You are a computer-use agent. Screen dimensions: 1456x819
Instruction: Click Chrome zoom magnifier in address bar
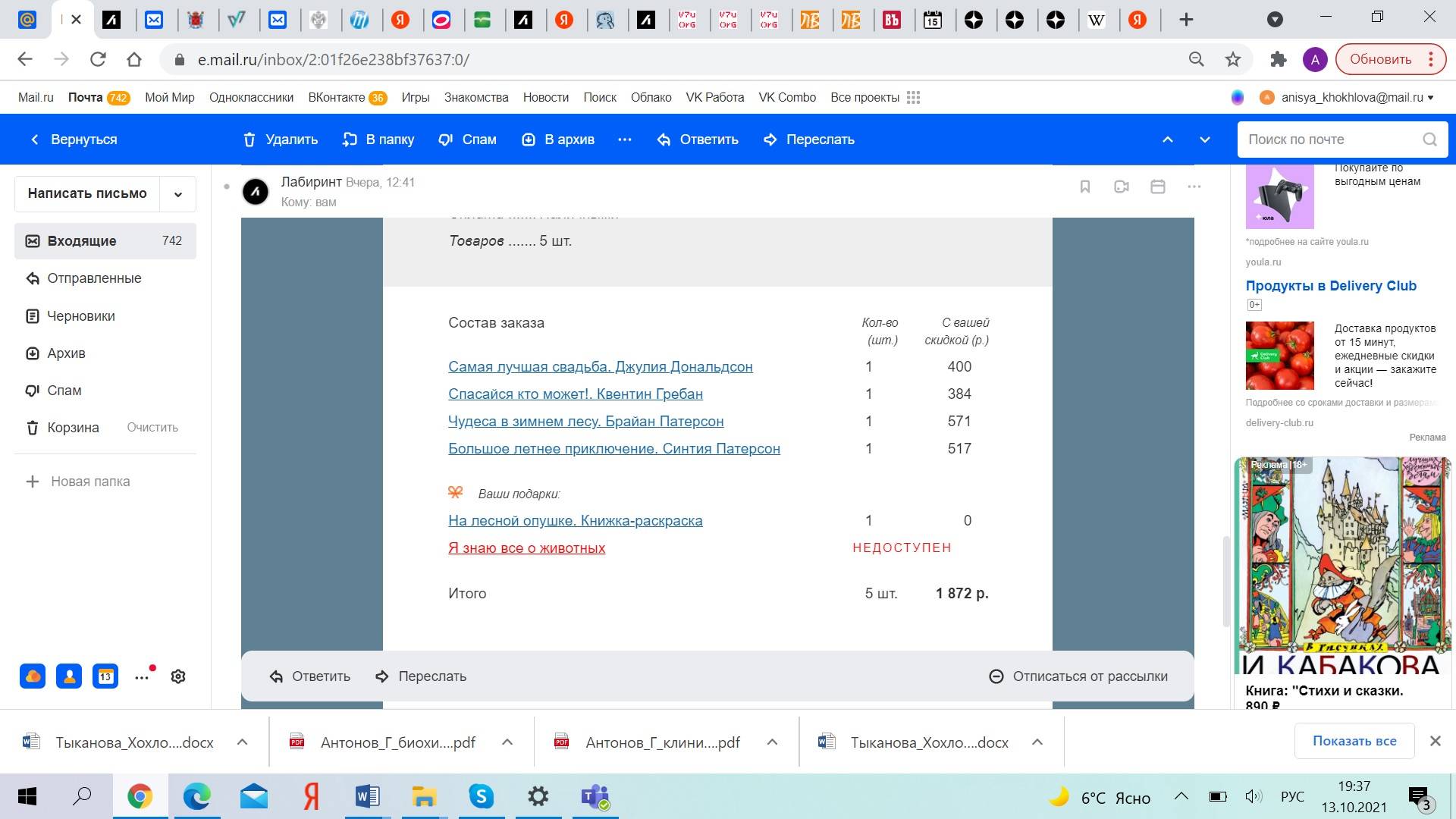click(x=1197, y=59)
